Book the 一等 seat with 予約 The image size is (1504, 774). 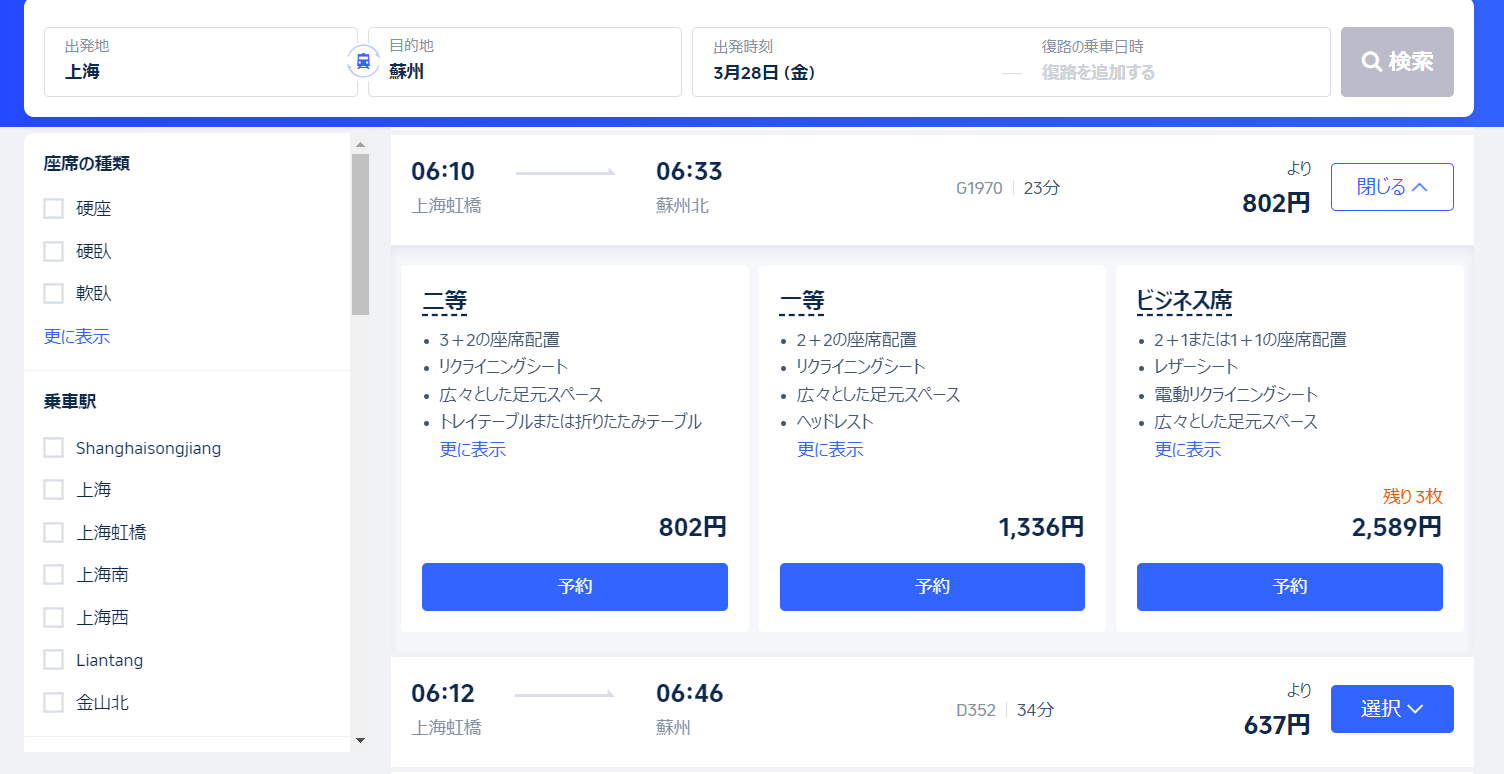click(932, 587)
